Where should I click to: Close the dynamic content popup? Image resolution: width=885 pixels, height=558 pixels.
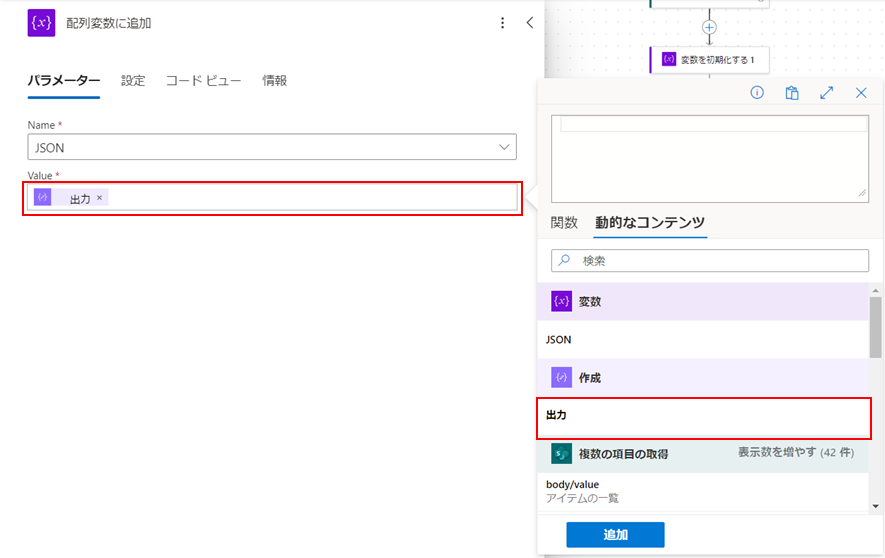coord(861,93)
